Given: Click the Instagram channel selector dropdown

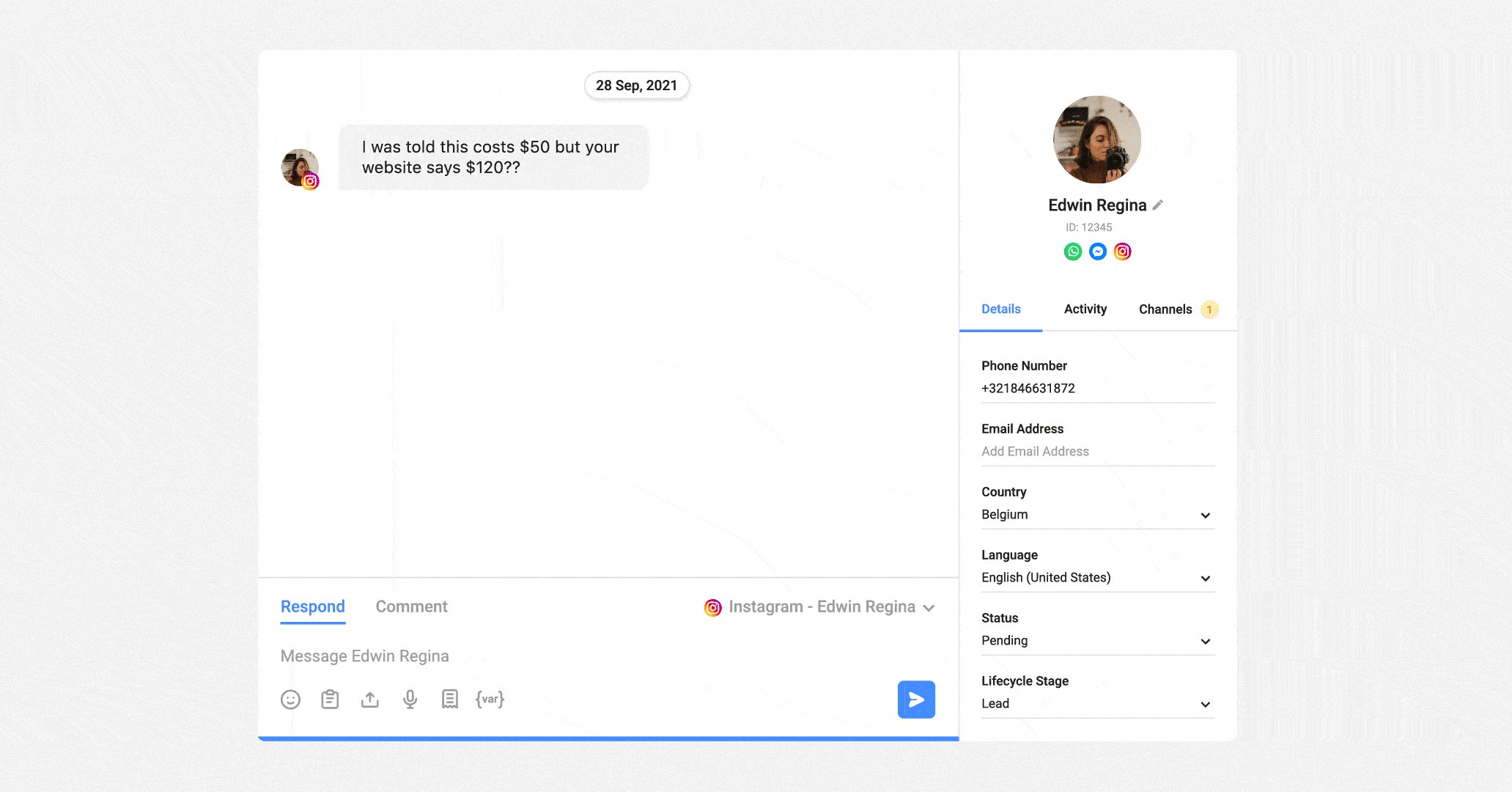Looking at the screenshot, I should [820, 607].
